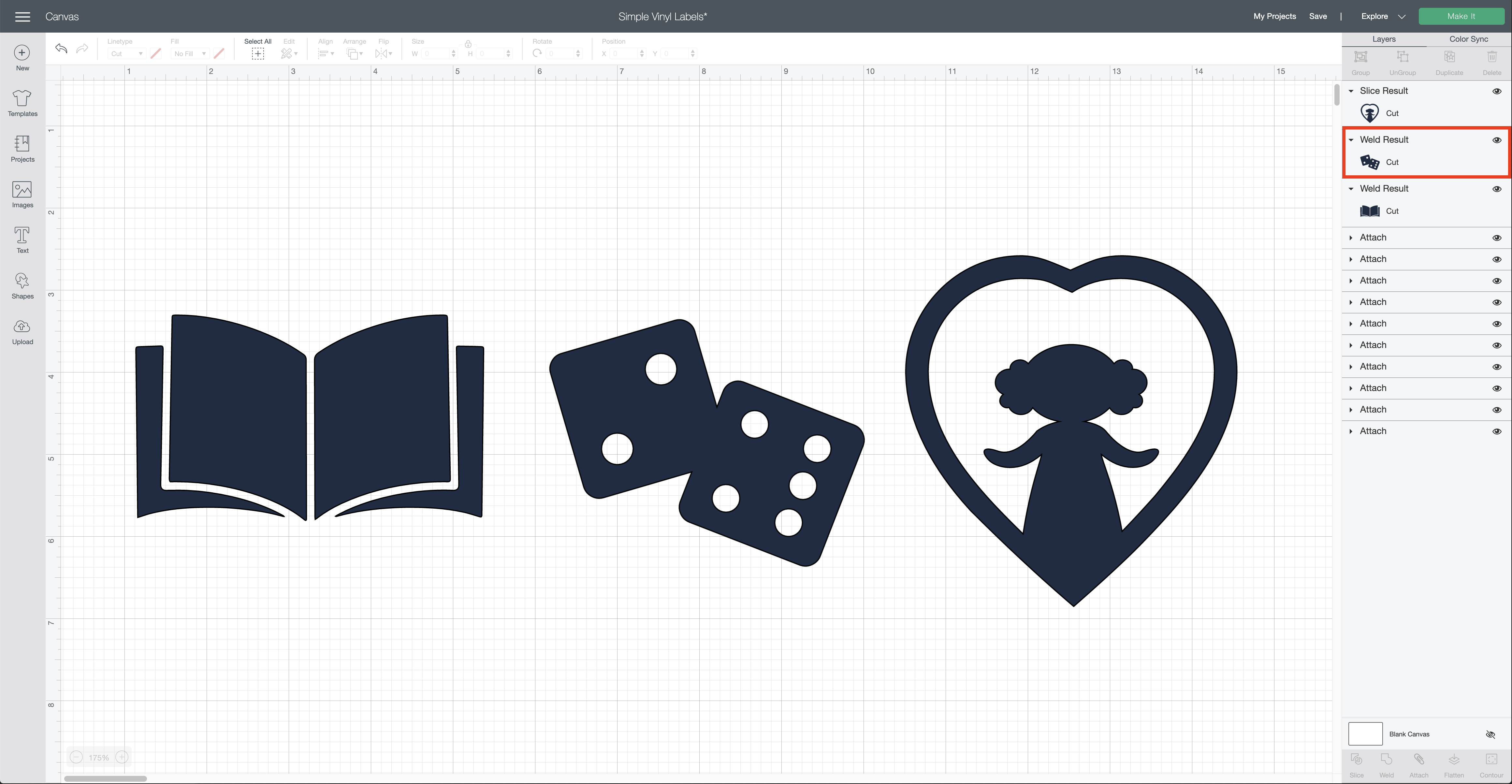The image size is (1512, 784).
Task: Select the Layers tab
Action: pos(1384,39)
